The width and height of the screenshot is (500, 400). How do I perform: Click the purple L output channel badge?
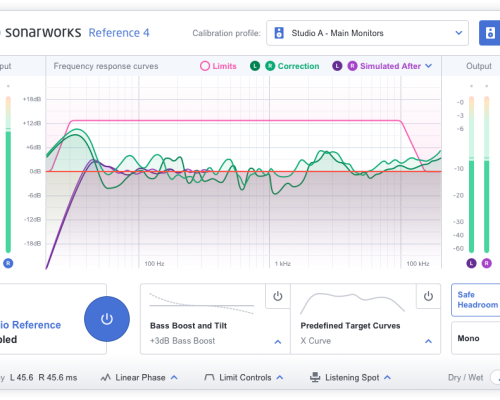pos(471,263)
